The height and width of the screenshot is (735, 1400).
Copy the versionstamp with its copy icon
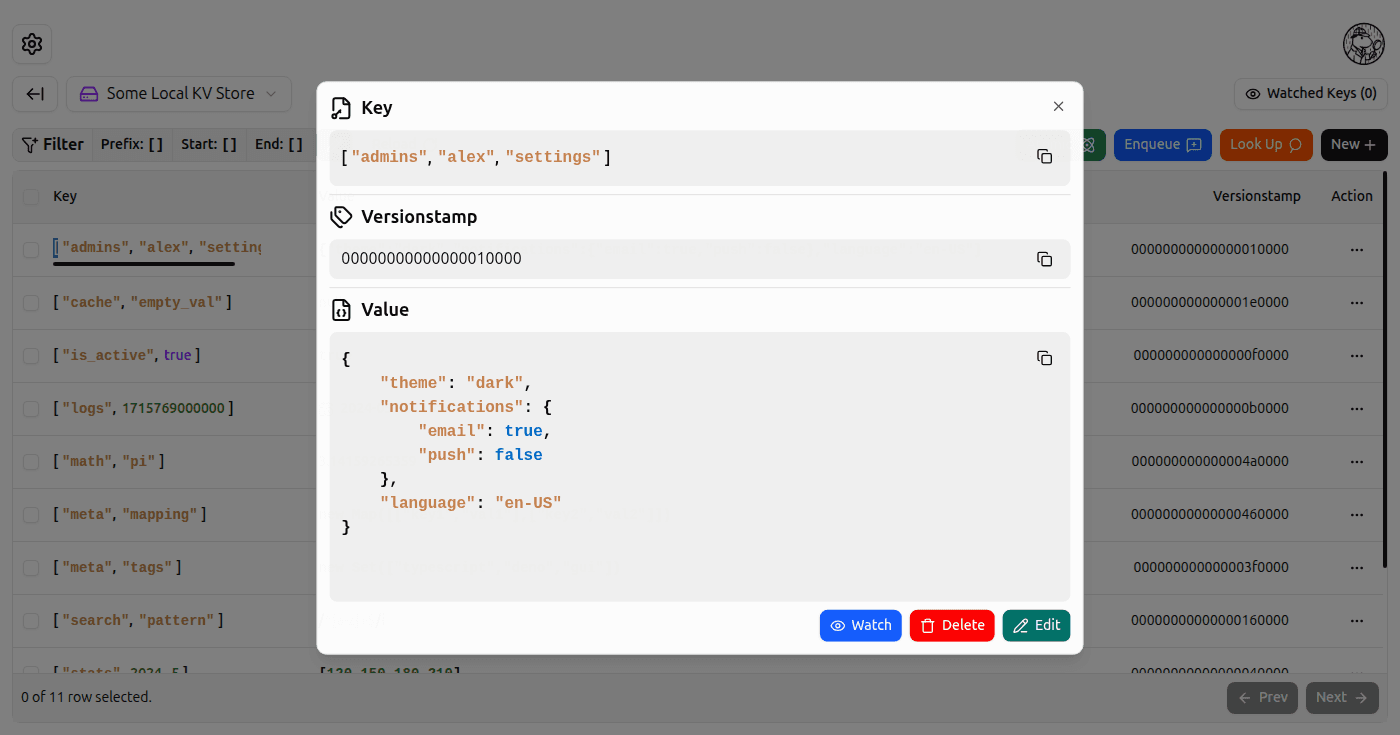pyautogui.click(x=1044, y=259)
